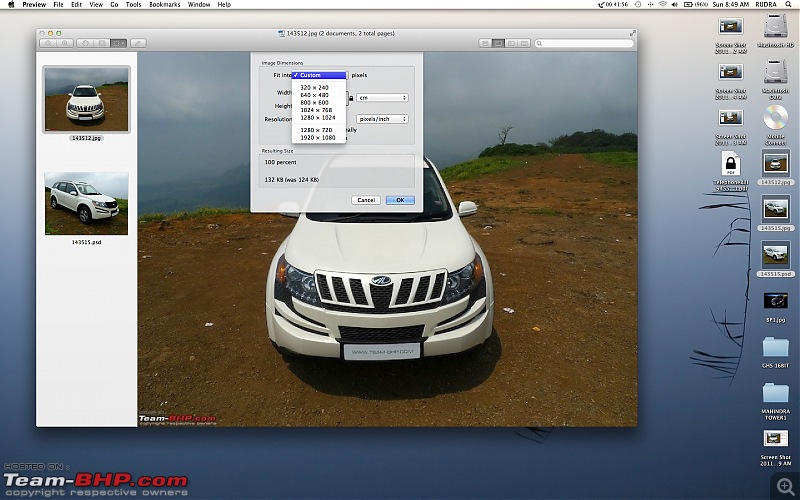Choose the text selection toolbar tool
Screen dimensions: 800x500
(x=102, y=43)
